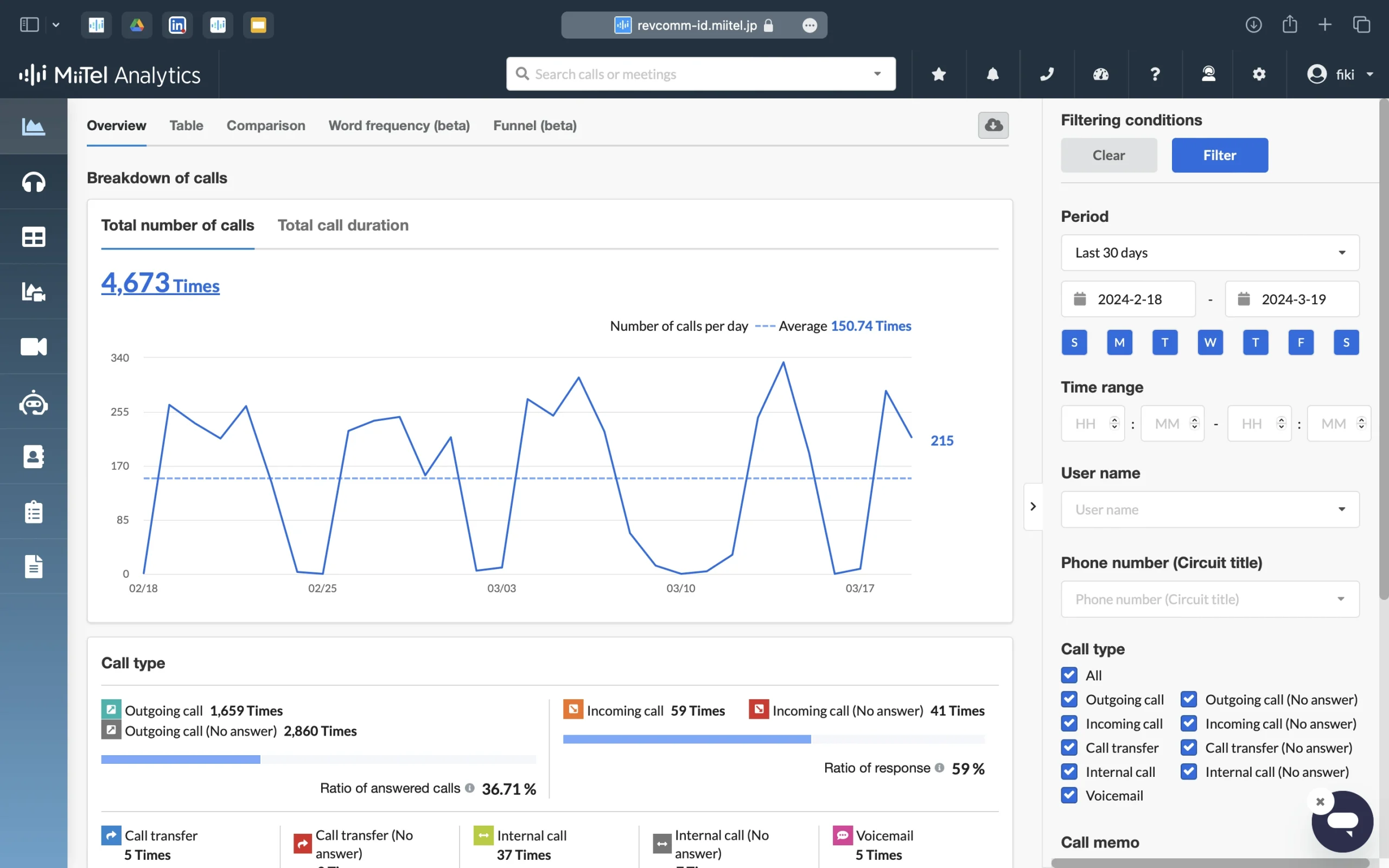Open favorites star icon in header
Viewport: 1389px width, 868px height.
click(939, 74)
